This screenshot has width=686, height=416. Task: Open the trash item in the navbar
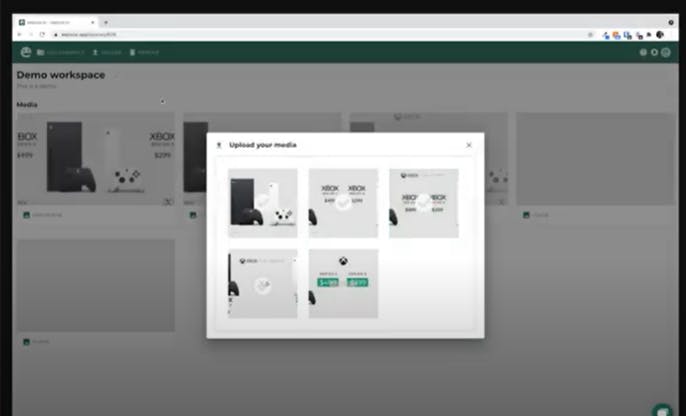point(144,52)
